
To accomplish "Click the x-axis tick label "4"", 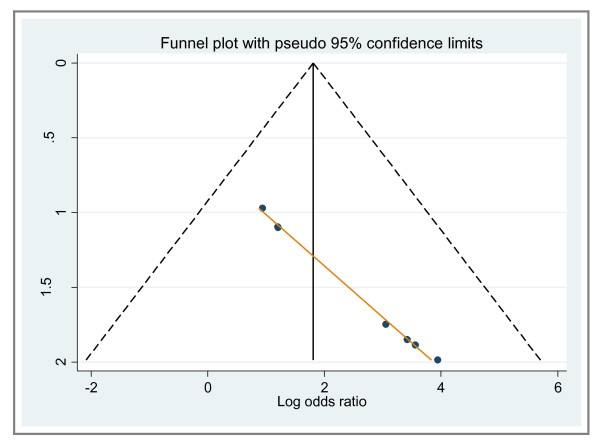I will click(440, 386).
